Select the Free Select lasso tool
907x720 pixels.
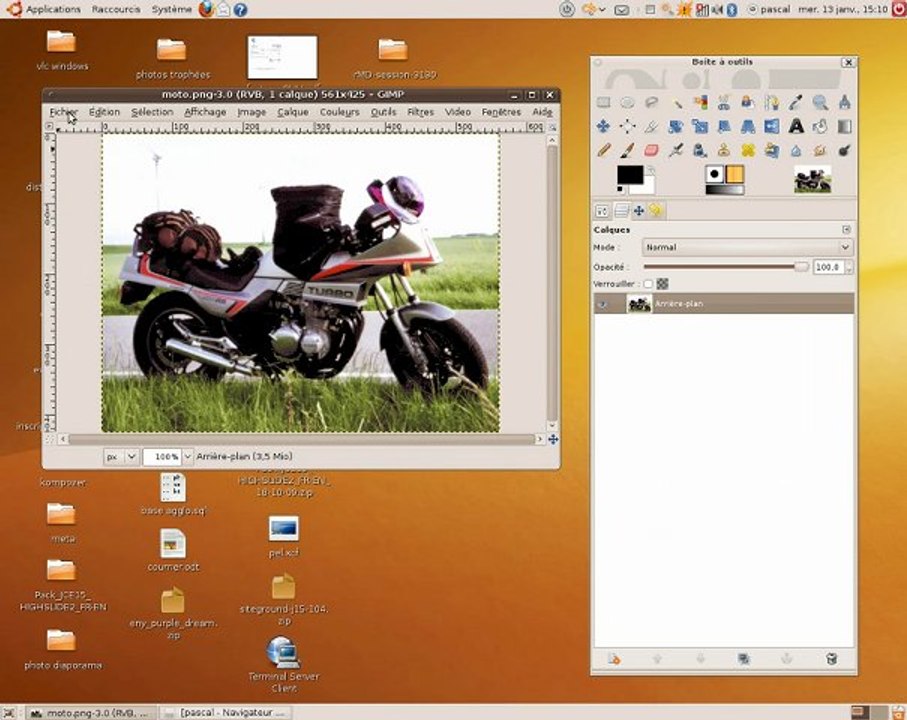tap(652, 102)
